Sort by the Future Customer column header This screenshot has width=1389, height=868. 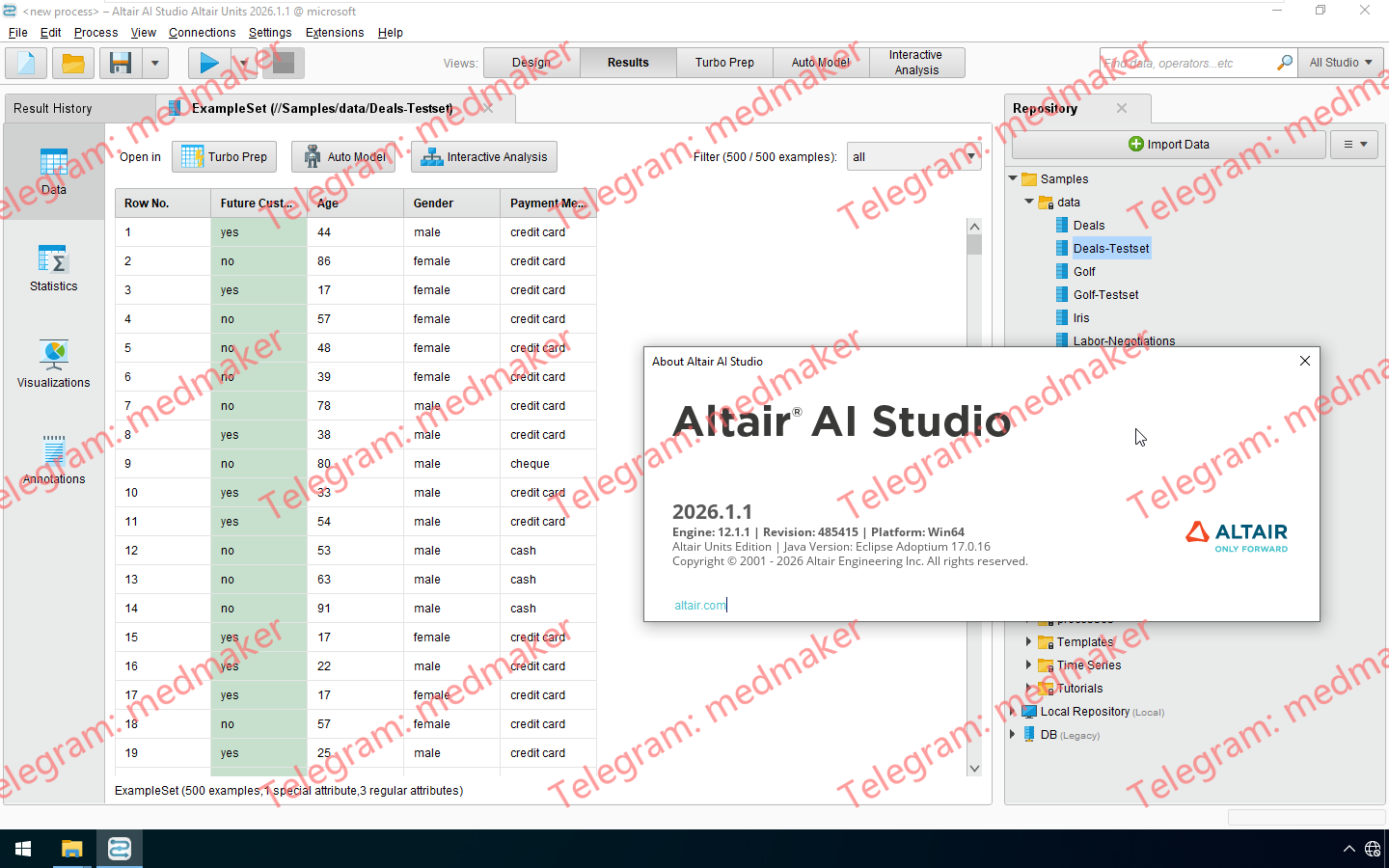tap(259, 203)
